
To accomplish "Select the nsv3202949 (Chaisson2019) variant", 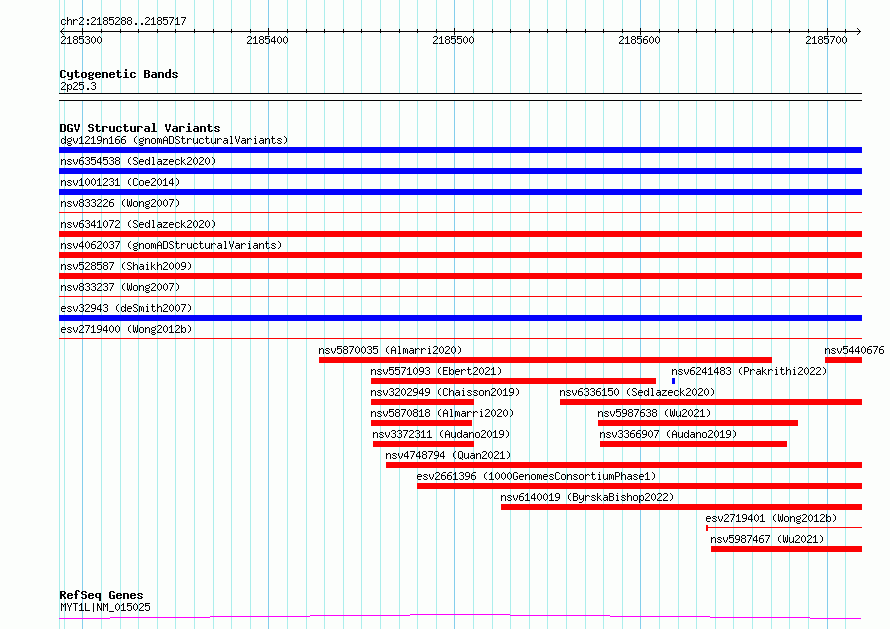I will click(445, 392).
